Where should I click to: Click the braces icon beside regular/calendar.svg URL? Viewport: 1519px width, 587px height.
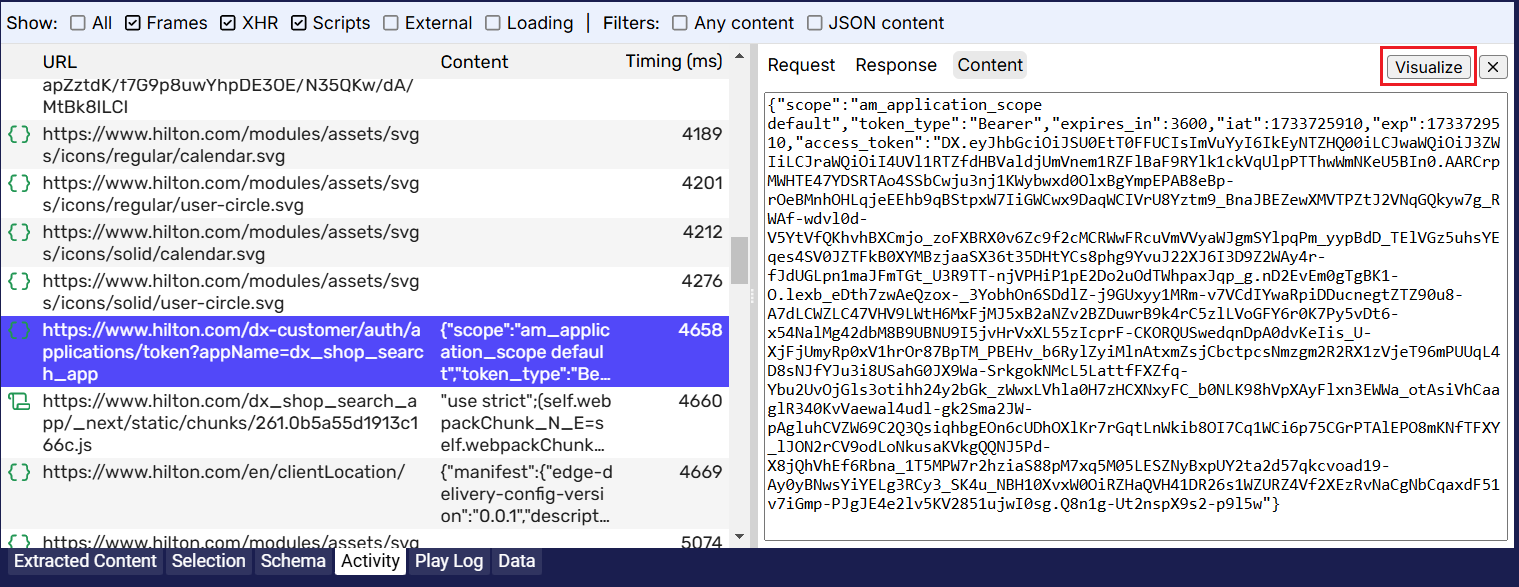19,134
